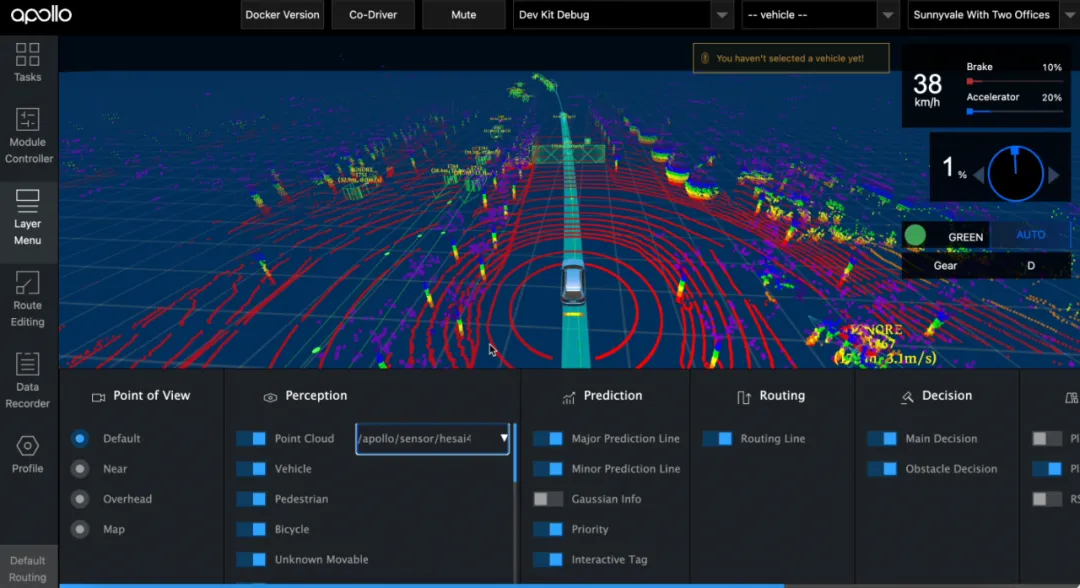This screenshot has width=1080, height=588.
Task: Click the Mute button
Action: [464, 14]
